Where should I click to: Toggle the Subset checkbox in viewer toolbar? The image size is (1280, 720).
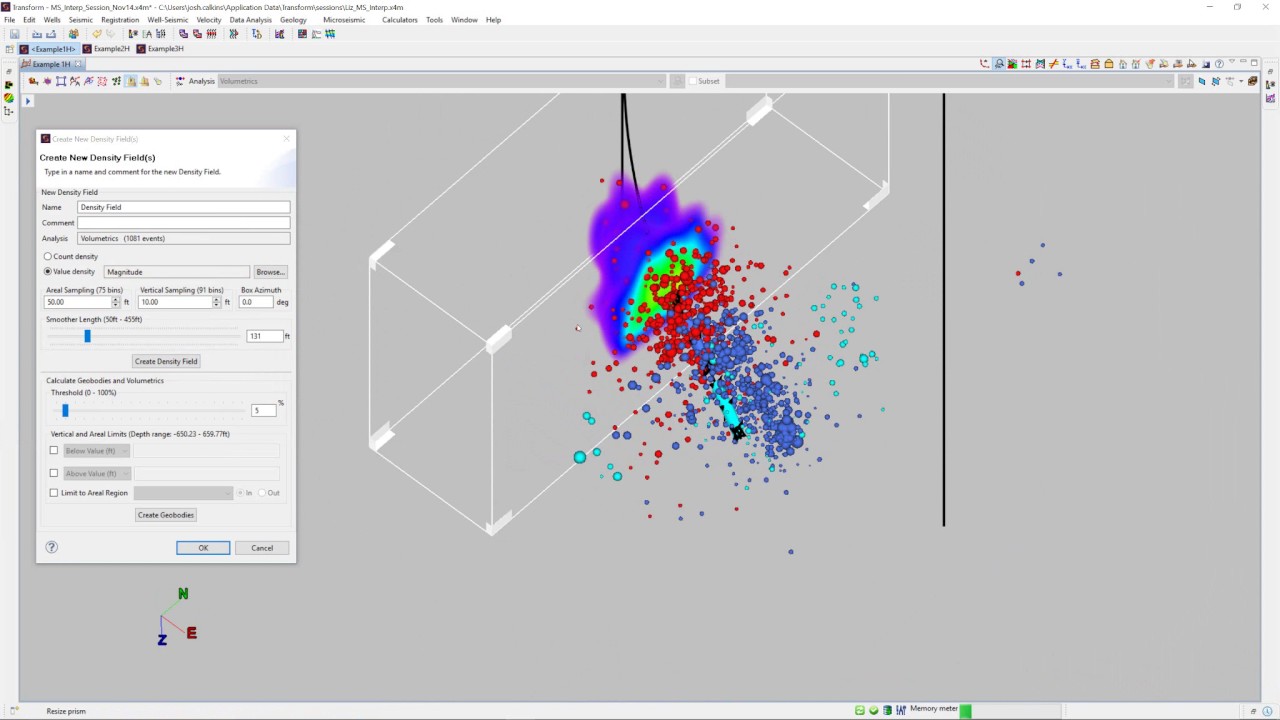tap(692, 81)
